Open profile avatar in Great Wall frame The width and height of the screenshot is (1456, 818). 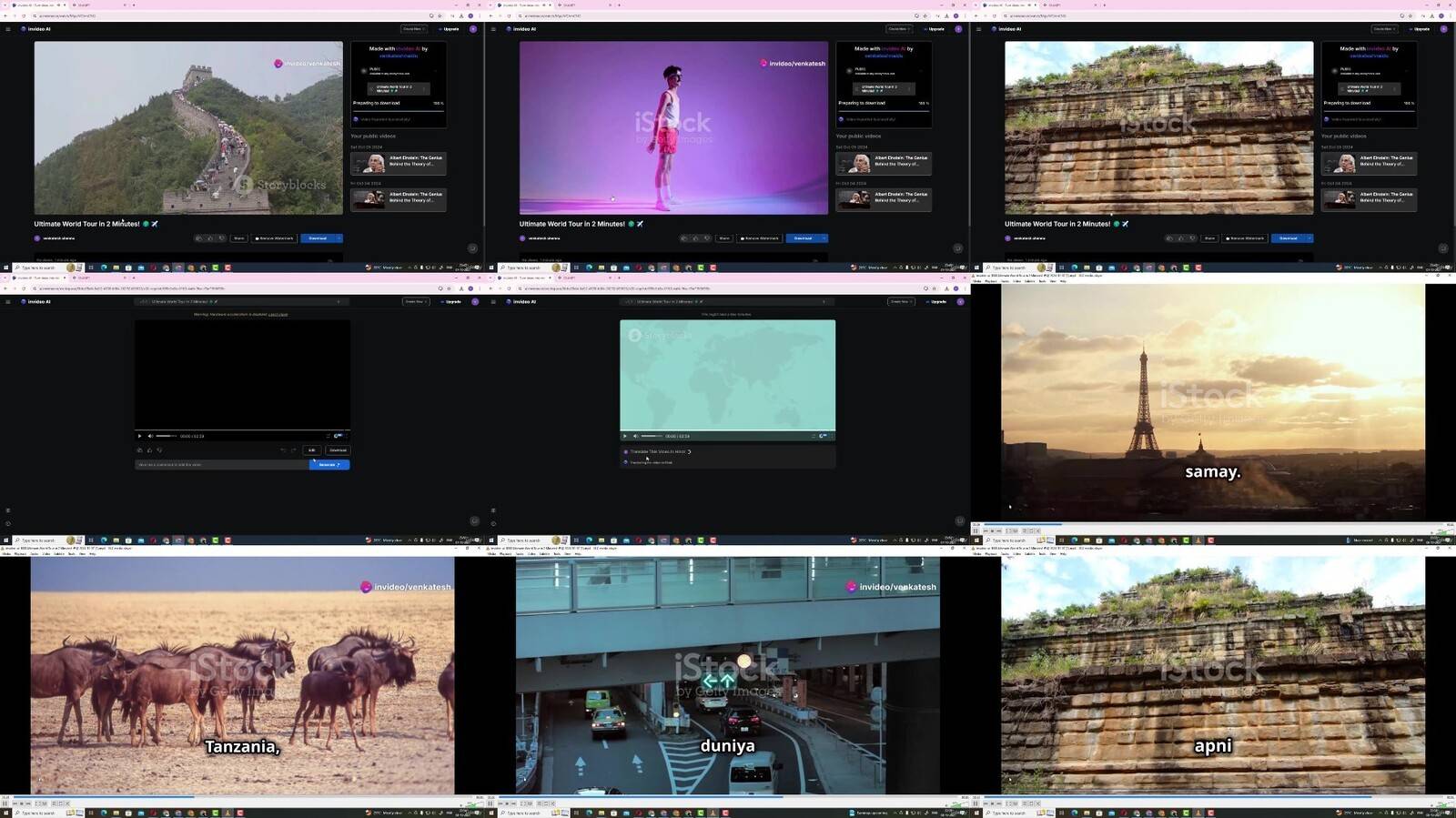pos(473,29)
